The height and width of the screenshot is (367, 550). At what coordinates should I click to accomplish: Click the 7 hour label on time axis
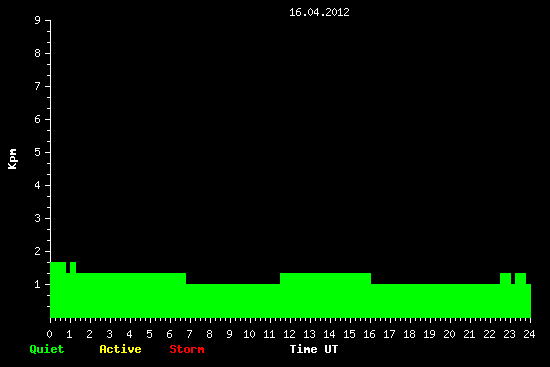click(189, 334)
